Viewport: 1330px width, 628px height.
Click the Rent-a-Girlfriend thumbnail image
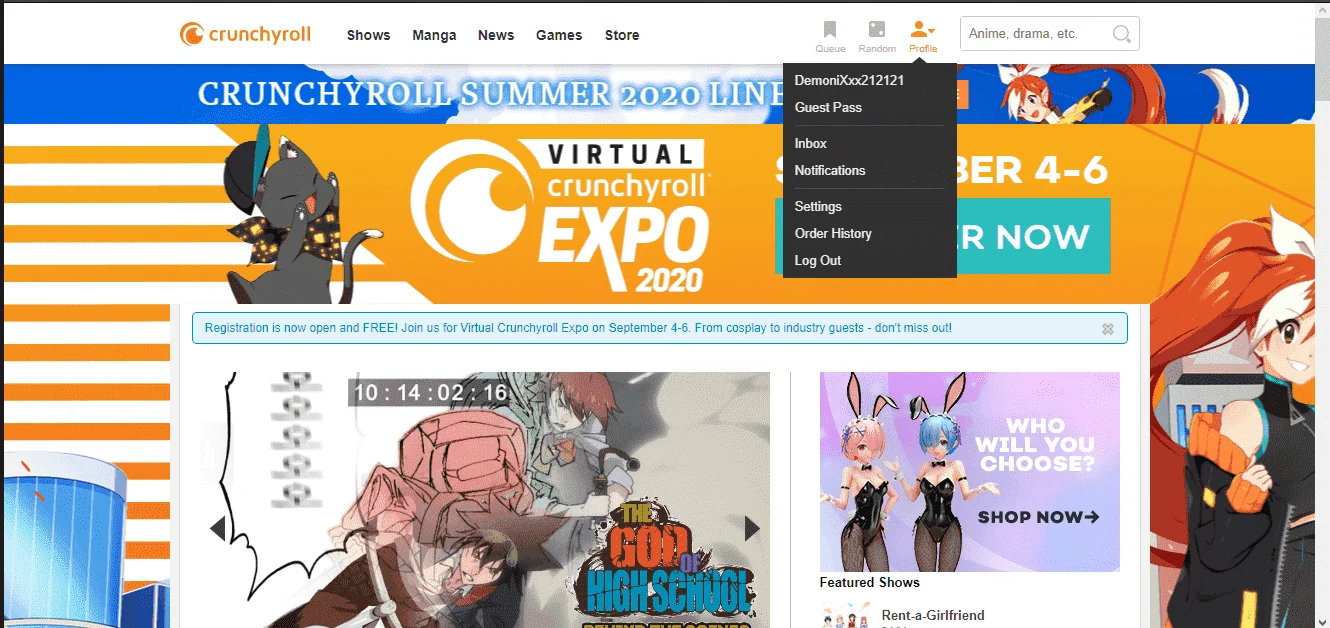pyautogui.click(x=845, y=615)
